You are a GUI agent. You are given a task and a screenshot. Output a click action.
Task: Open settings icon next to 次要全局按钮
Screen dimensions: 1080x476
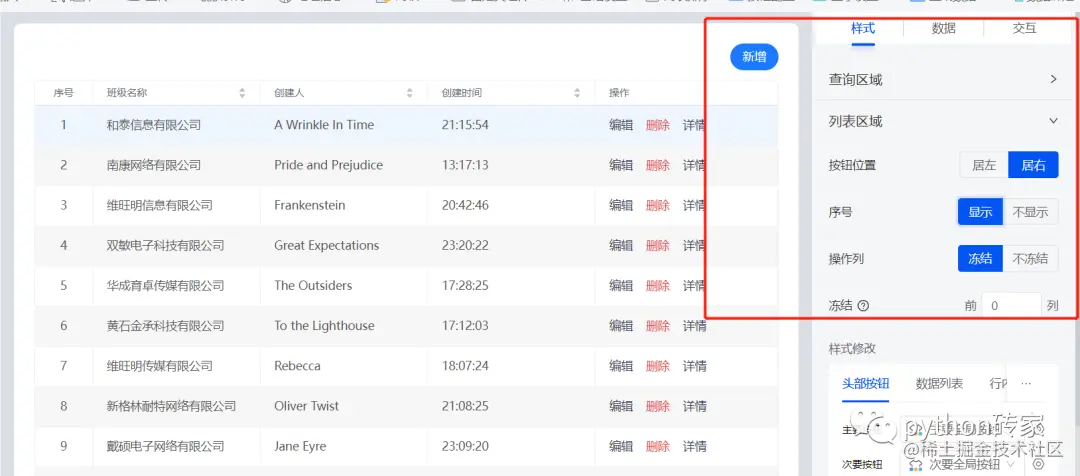[x=1038, y=464]
